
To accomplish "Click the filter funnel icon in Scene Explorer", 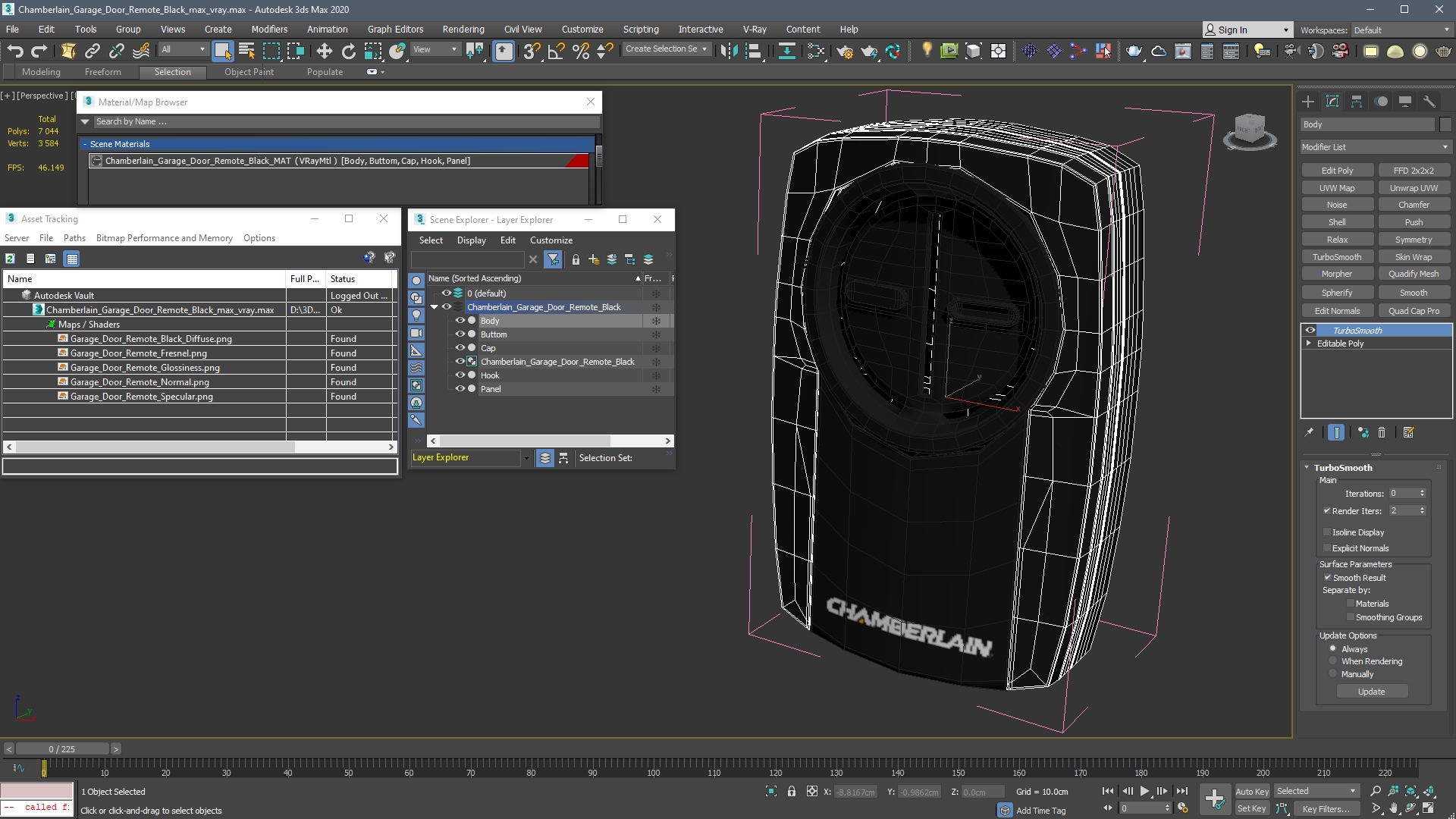I will tap(554, 259).
